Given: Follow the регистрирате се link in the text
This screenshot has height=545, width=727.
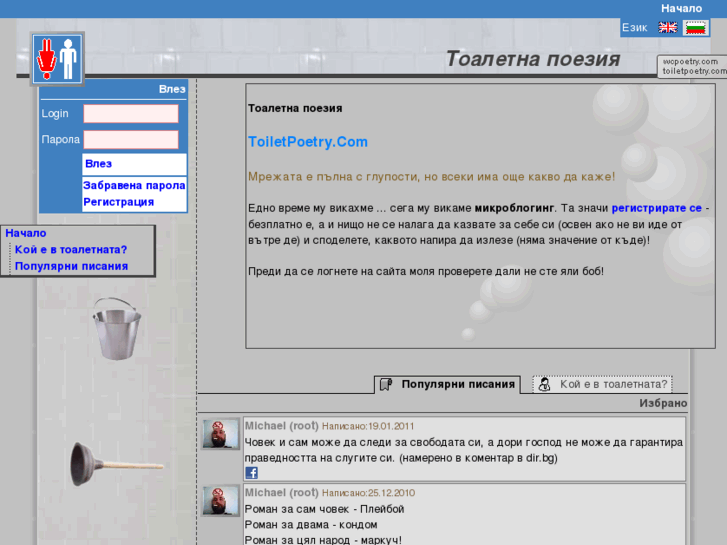Looking at the screenshot, I should pos(657,208).
